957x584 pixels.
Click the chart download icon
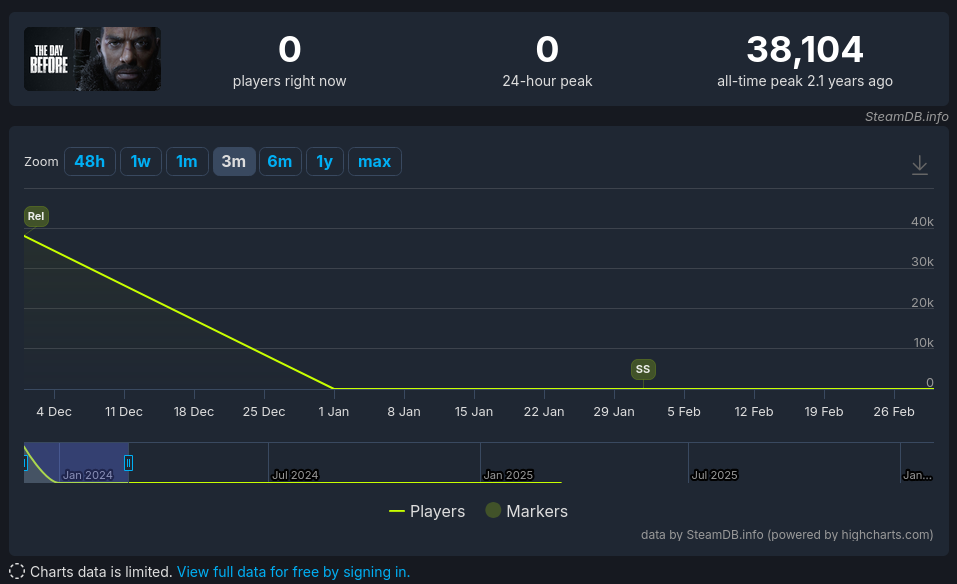[919, 165]
